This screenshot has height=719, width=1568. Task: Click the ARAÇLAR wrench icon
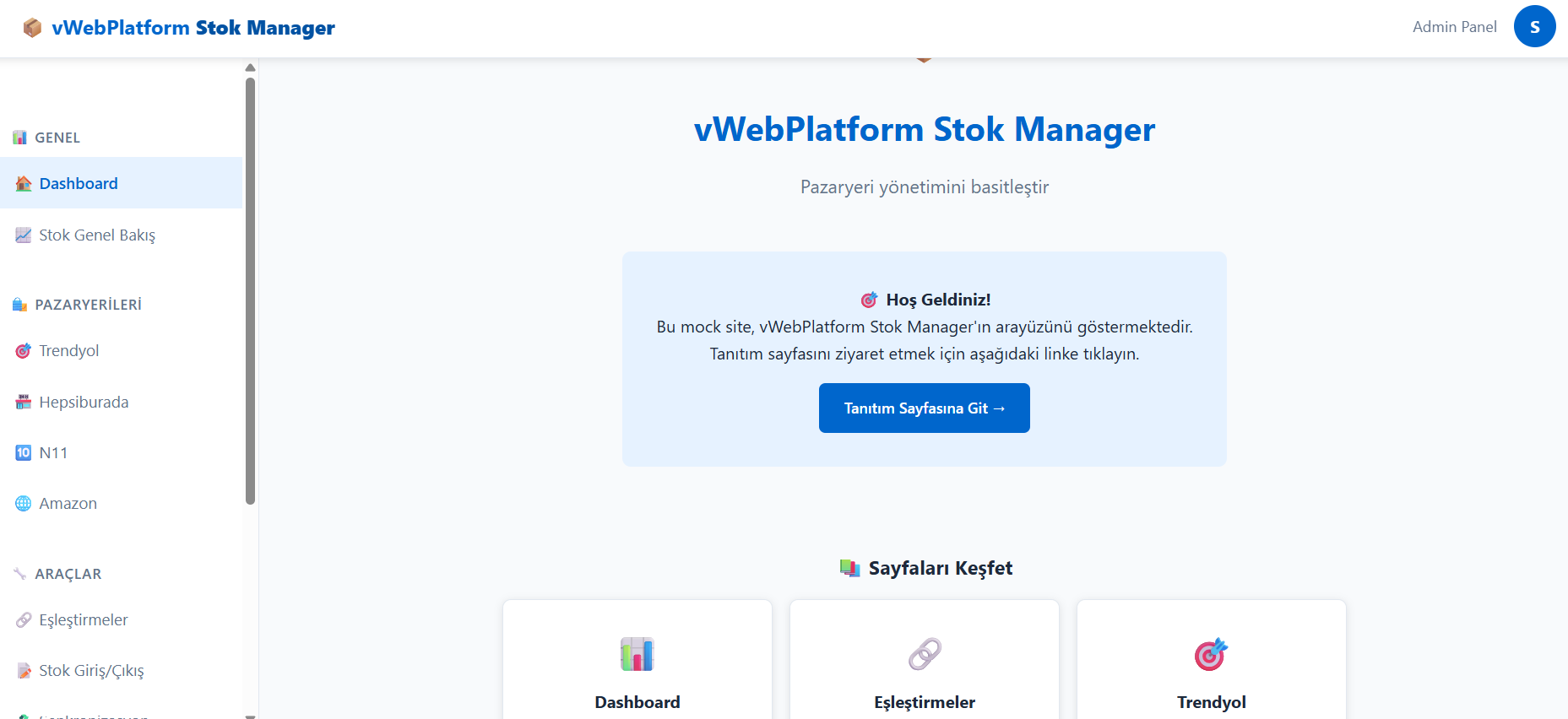tap(20, 574)
